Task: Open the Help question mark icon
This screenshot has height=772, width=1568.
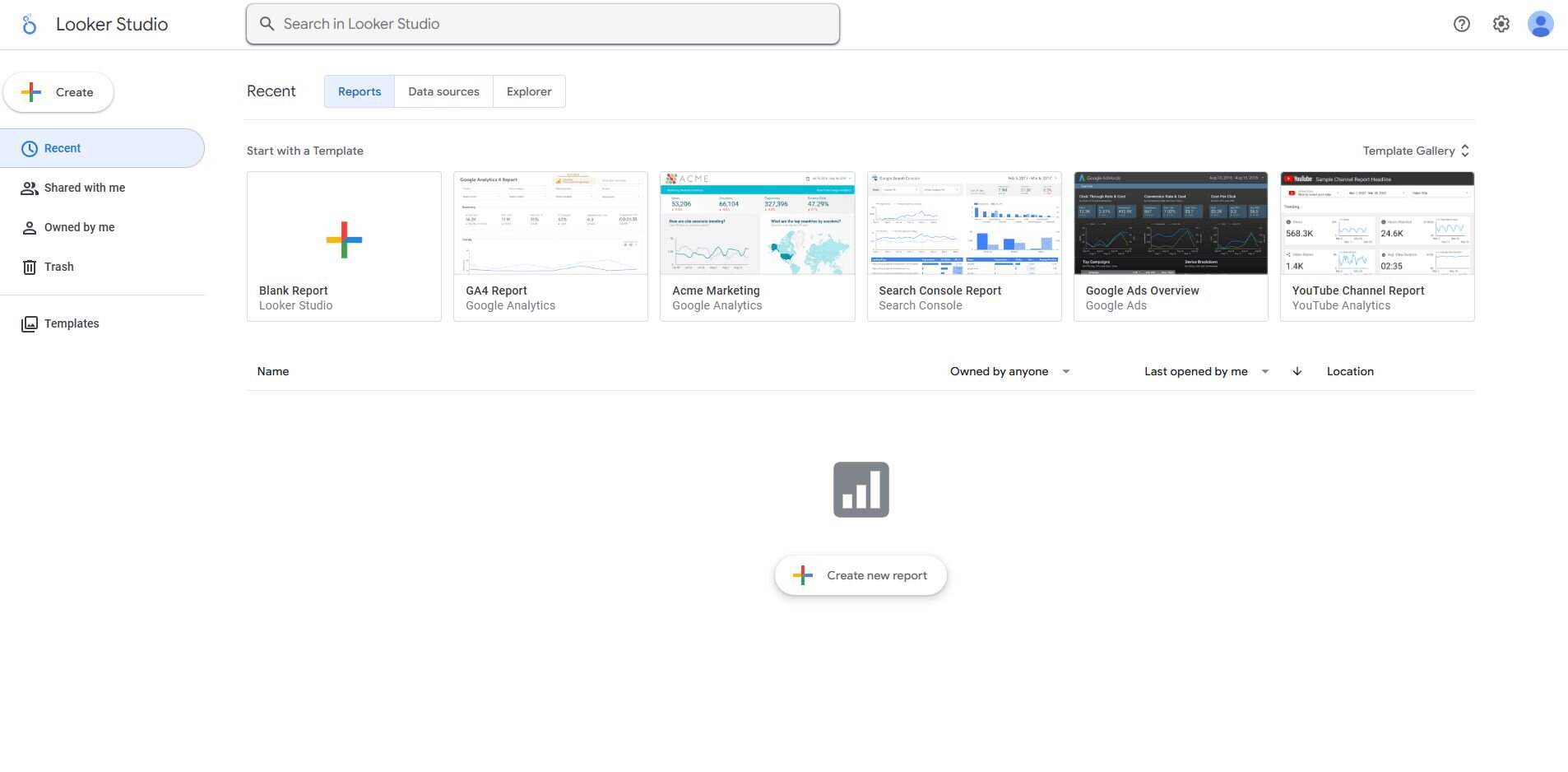Action: point(1461,24)
